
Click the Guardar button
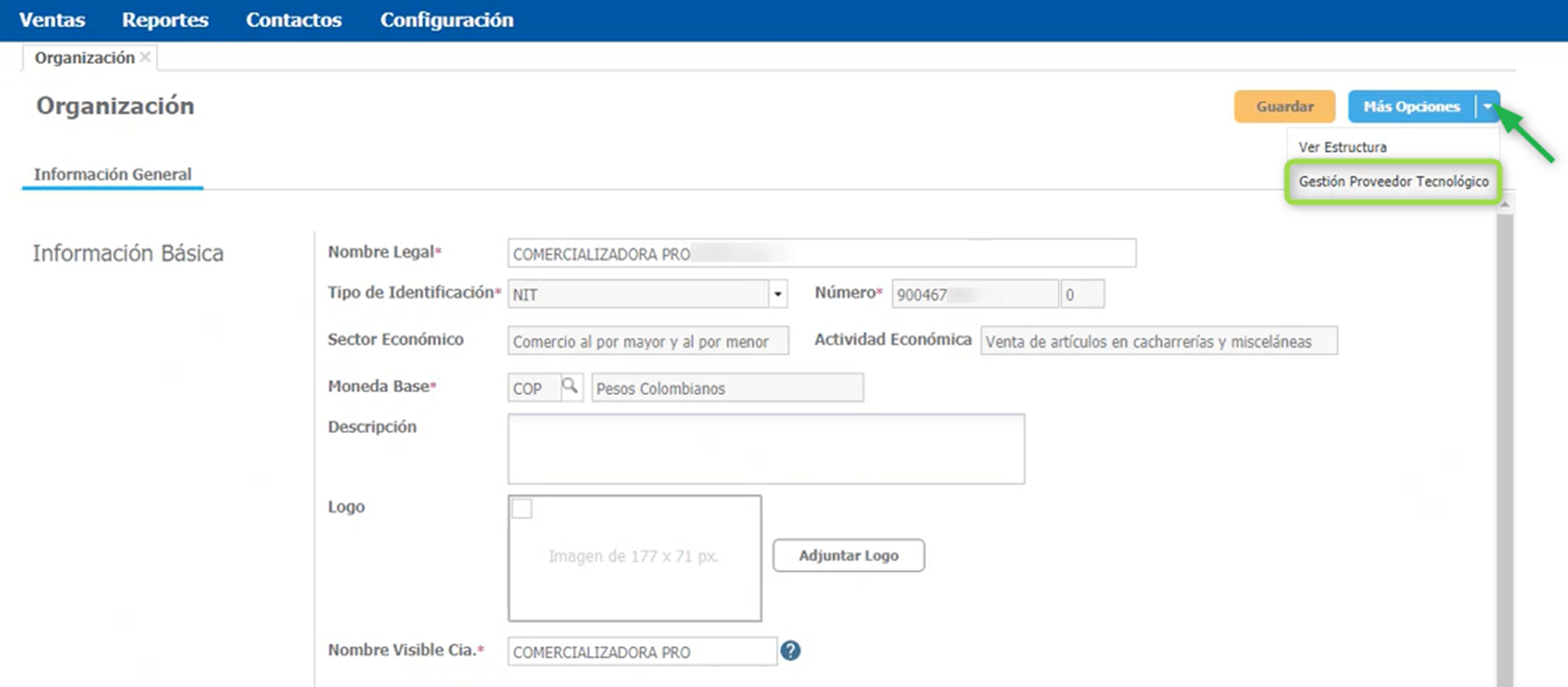[1284, 106]
